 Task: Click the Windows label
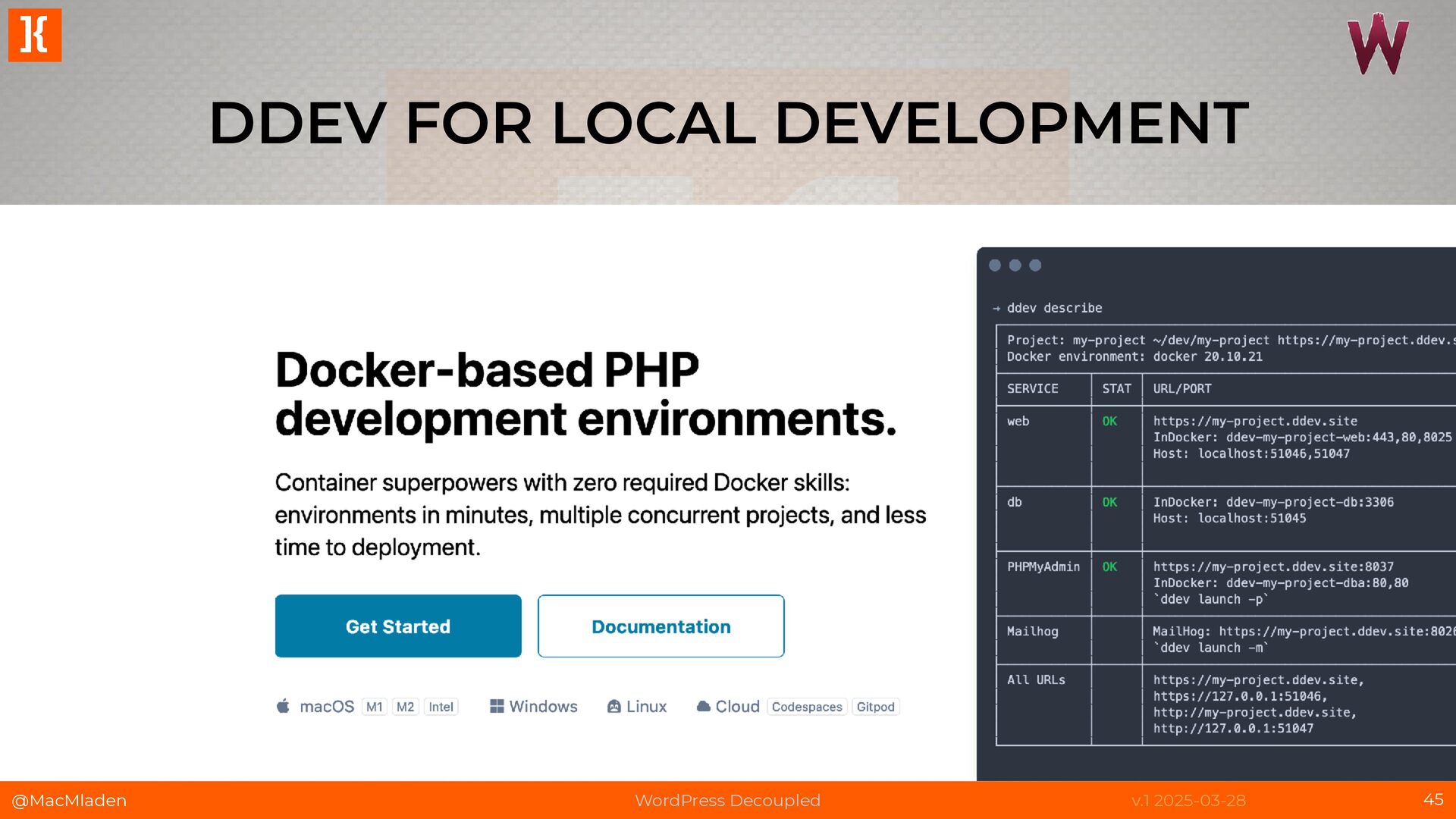544,707
